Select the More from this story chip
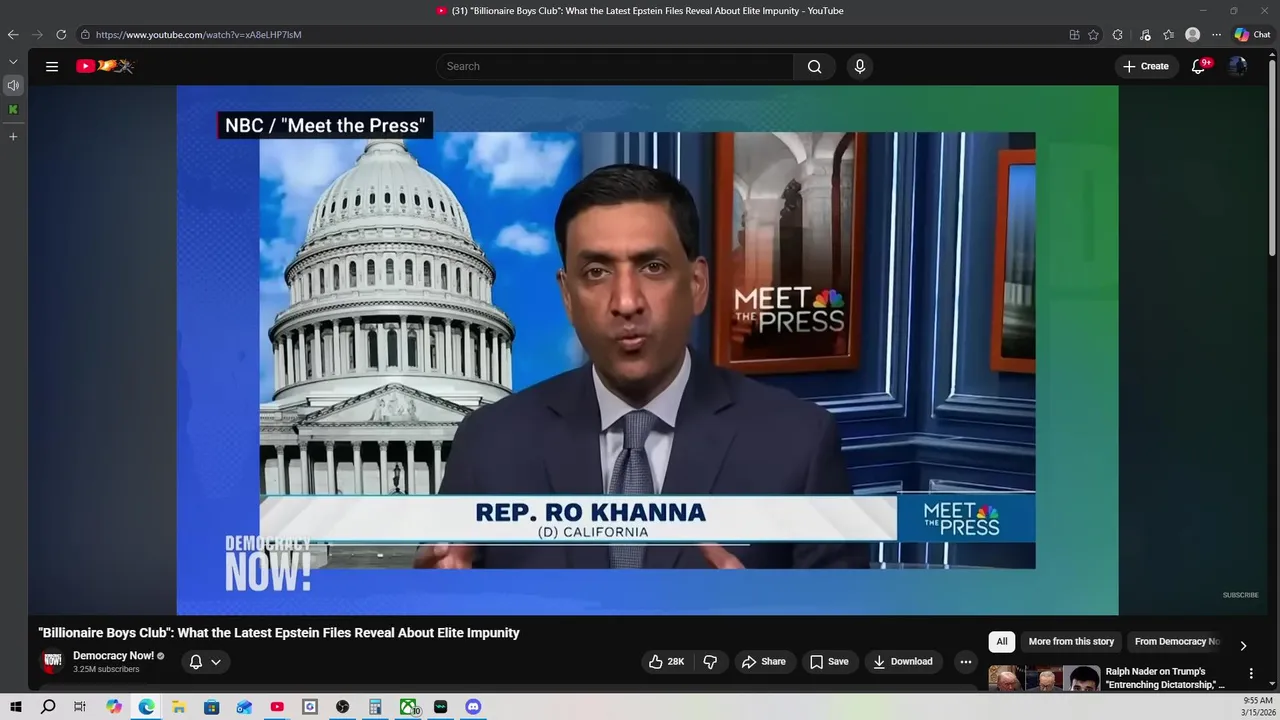This screenshot has height=720, width=1280. tap(1071, 641)
